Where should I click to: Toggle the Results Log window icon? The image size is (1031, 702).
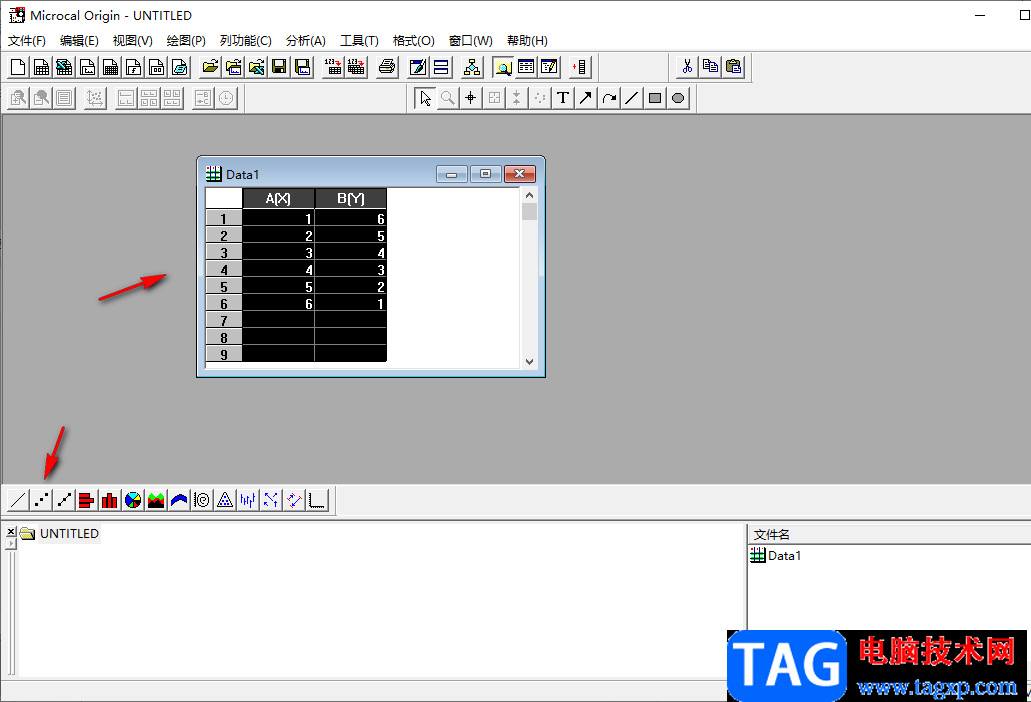pos(526,67)
